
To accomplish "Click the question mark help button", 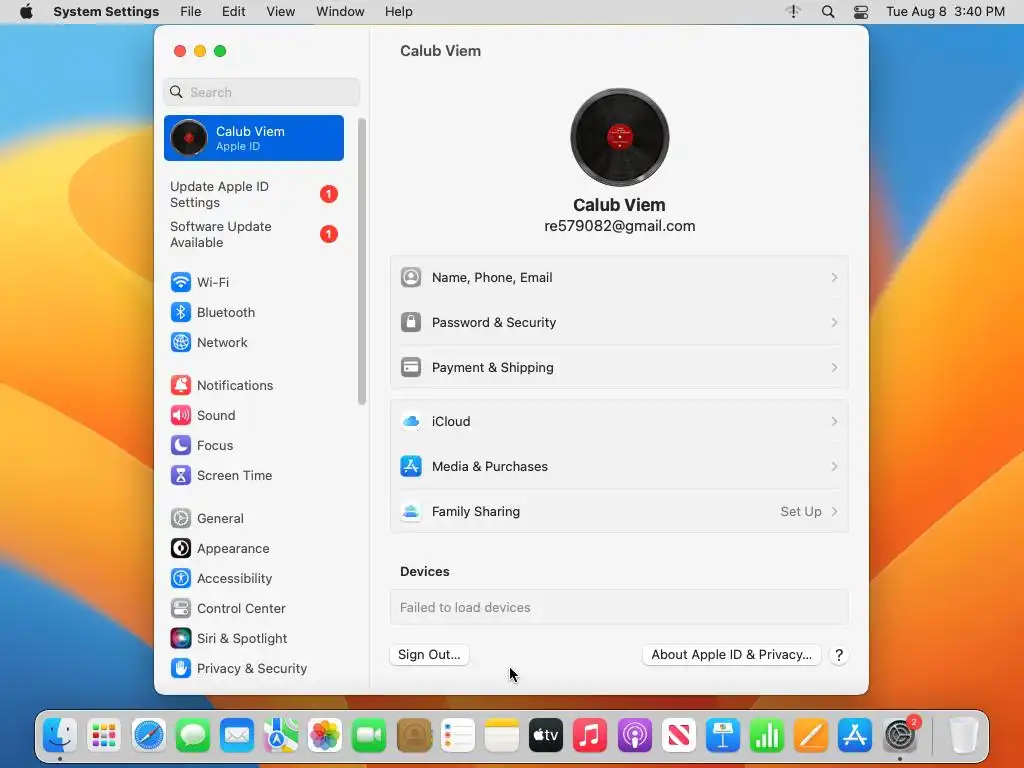I will click(x=839, y=656).
